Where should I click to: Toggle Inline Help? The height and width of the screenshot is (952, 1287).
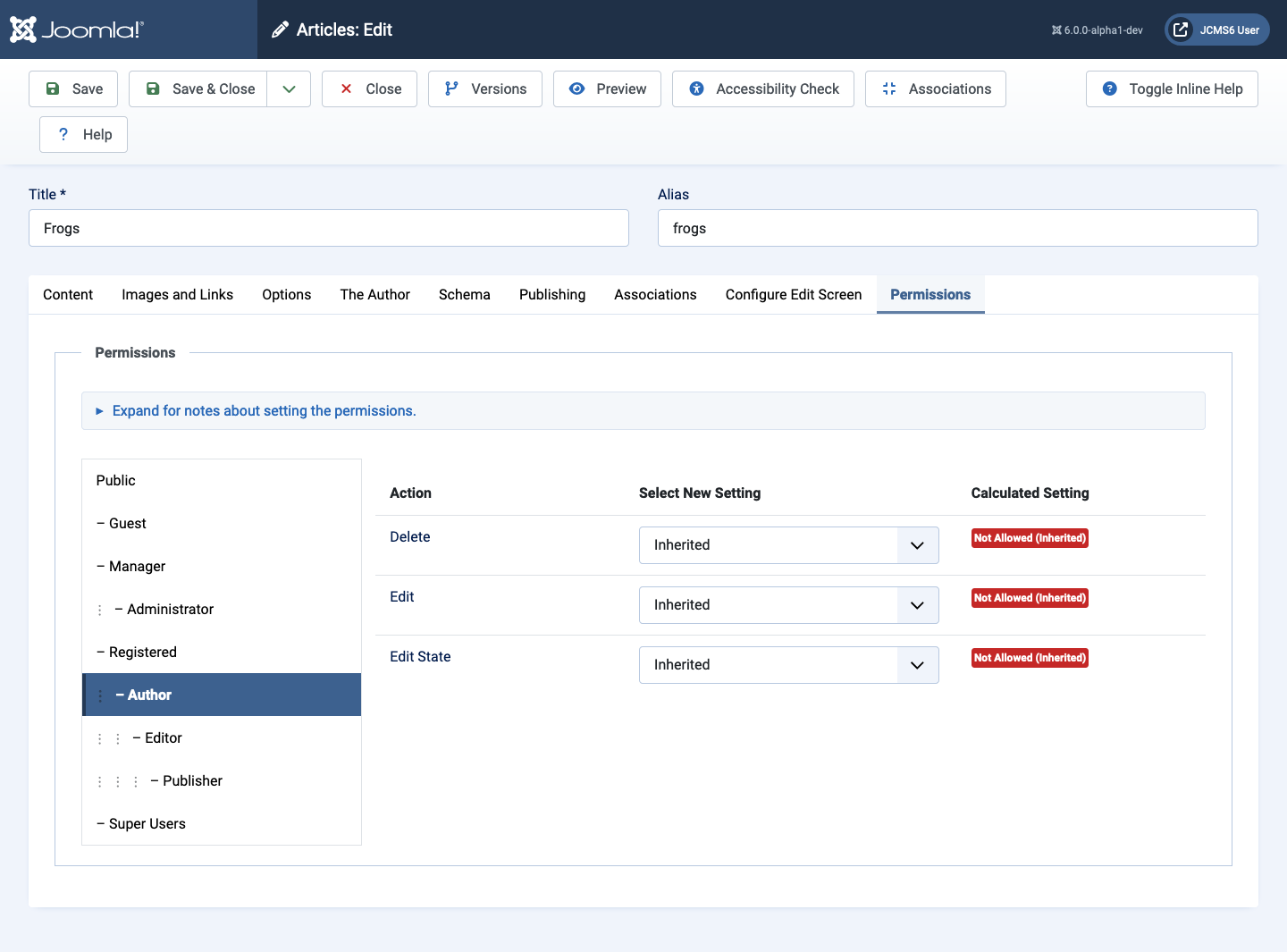[x=1171, y=88]
